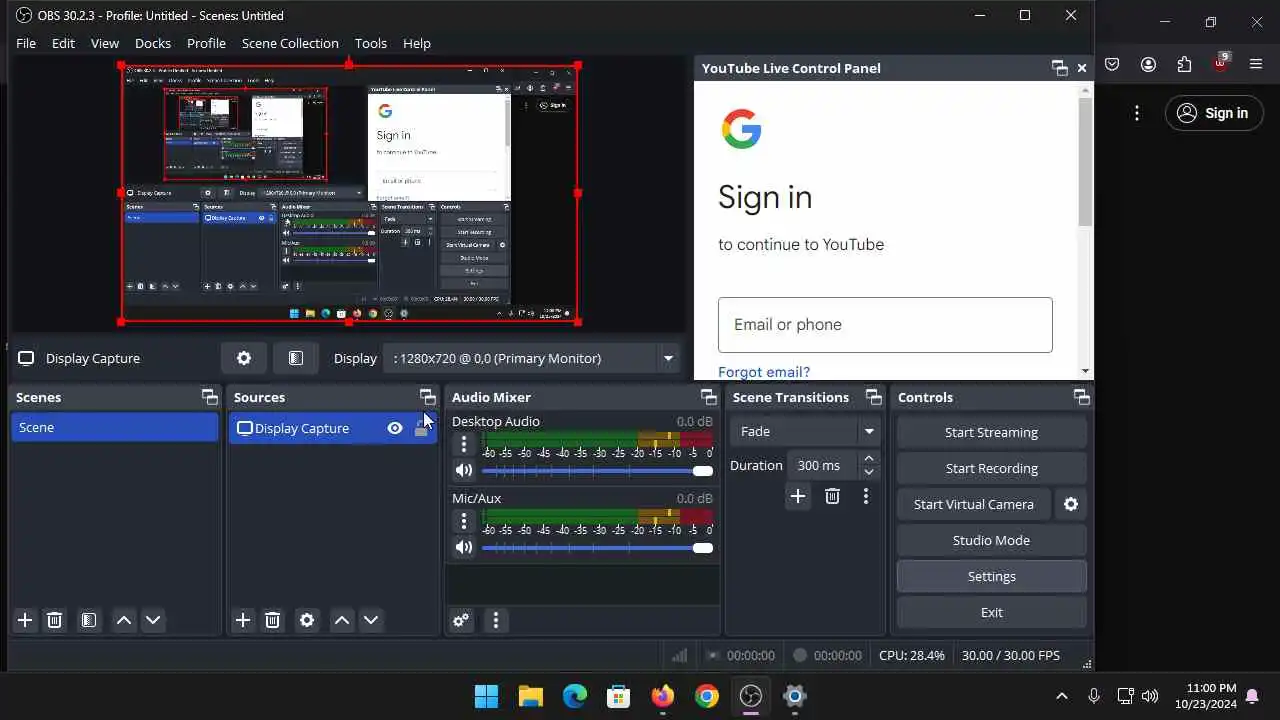Open virtual camera settings gear
Viewport: 1280px width, 720px height.
(x=1071, y=504)
